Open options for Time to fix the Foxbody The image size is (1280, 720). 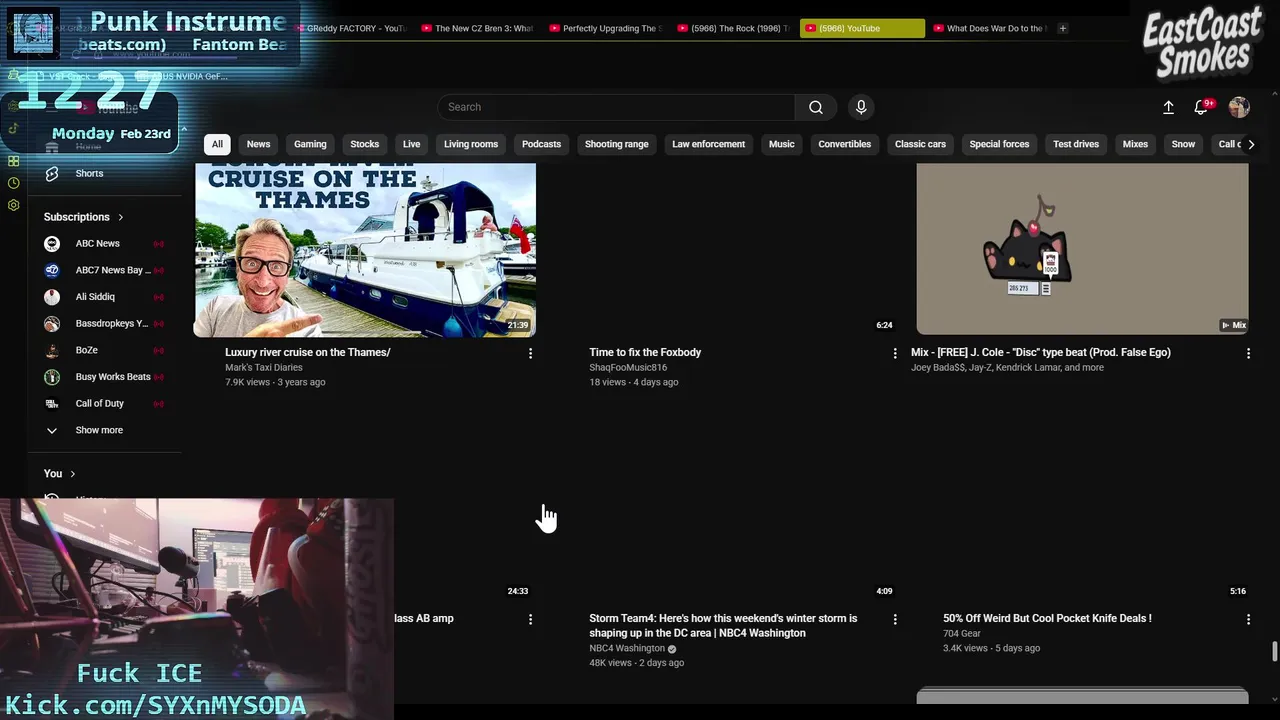point(895,353)
